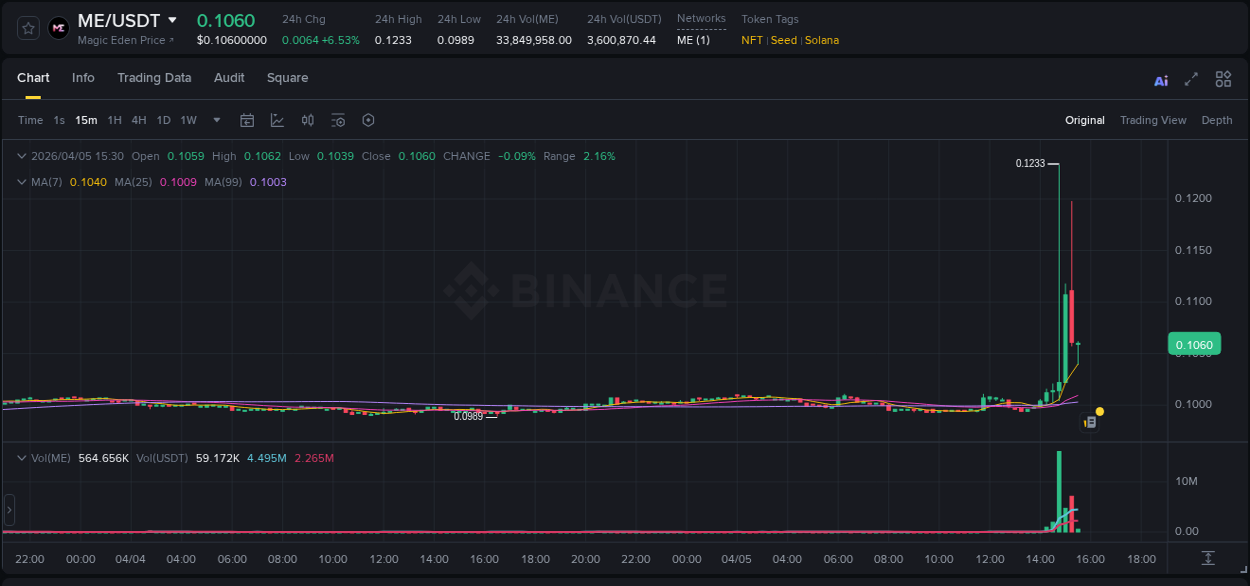Expand the moving averages row chevron
This screenshot has width=1250, height=586.
[x=22, y=182]
